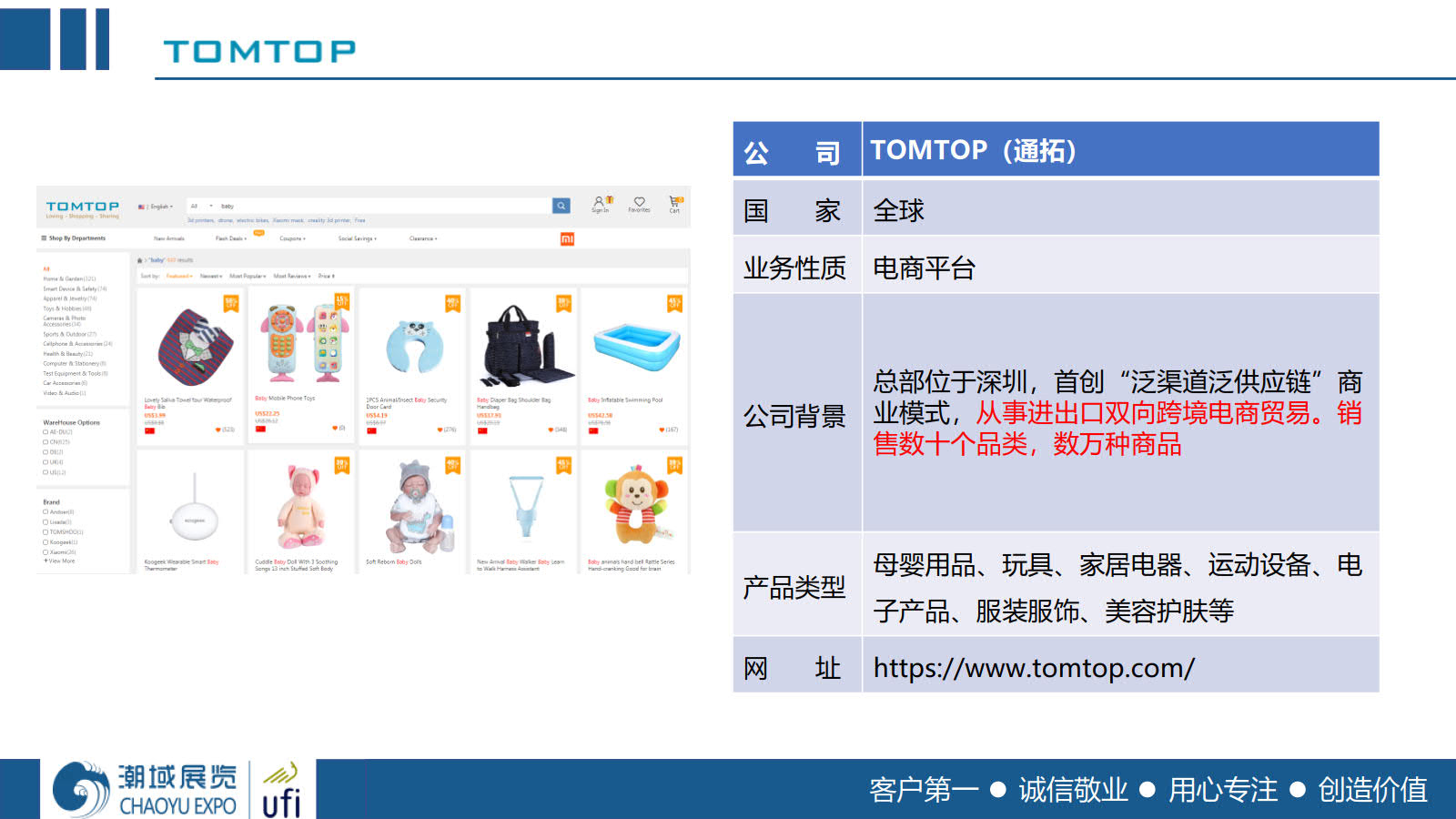Check the Lixada brand checkbox
The image size is (1456, 819).
(45, 522)
